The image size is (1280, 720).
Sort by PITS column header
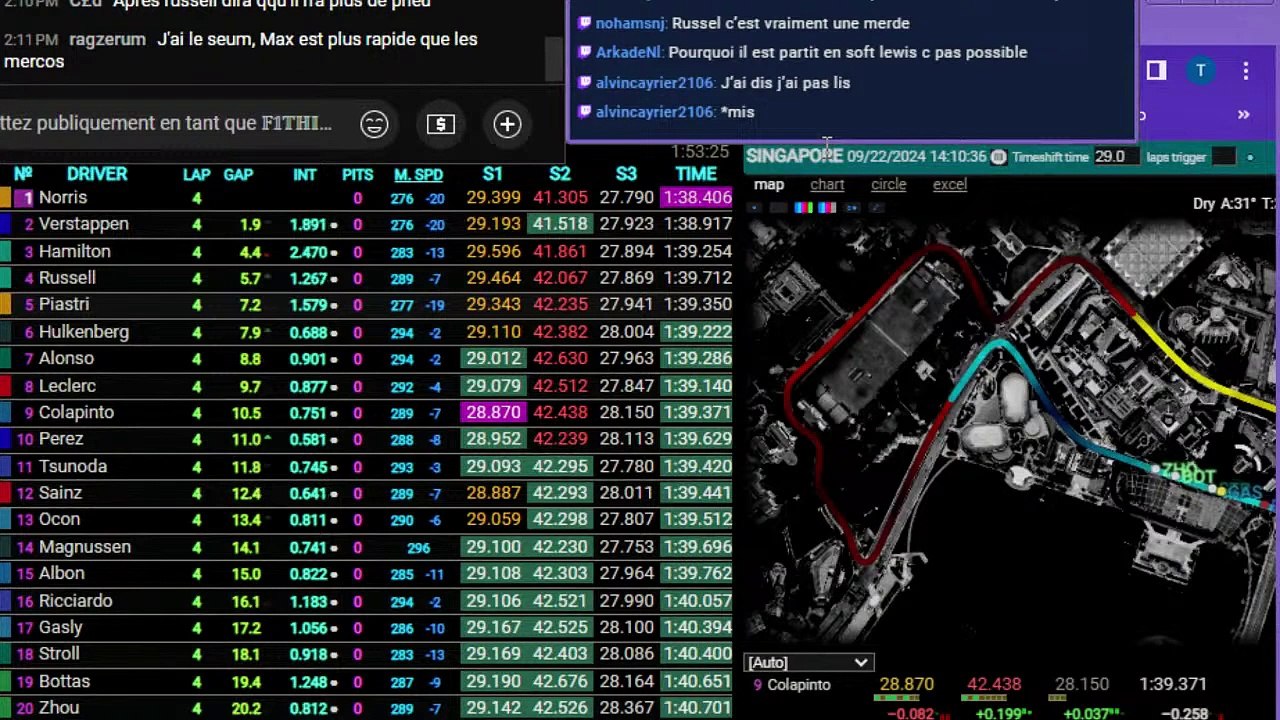(357, 174)
